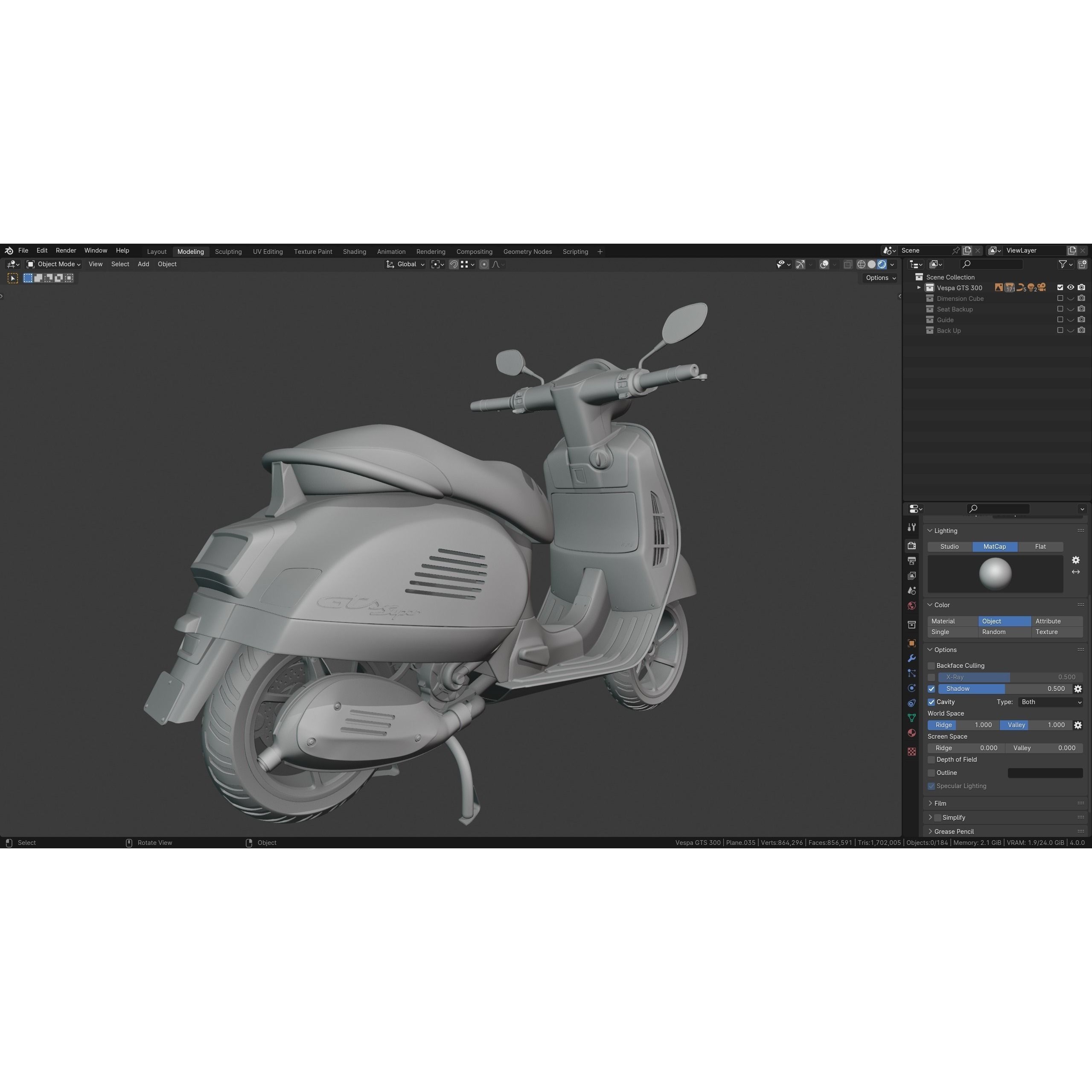Open the Physics properties tab icon
The height and width of the screenshot is (1092, 1092).
tap(911, 688)
